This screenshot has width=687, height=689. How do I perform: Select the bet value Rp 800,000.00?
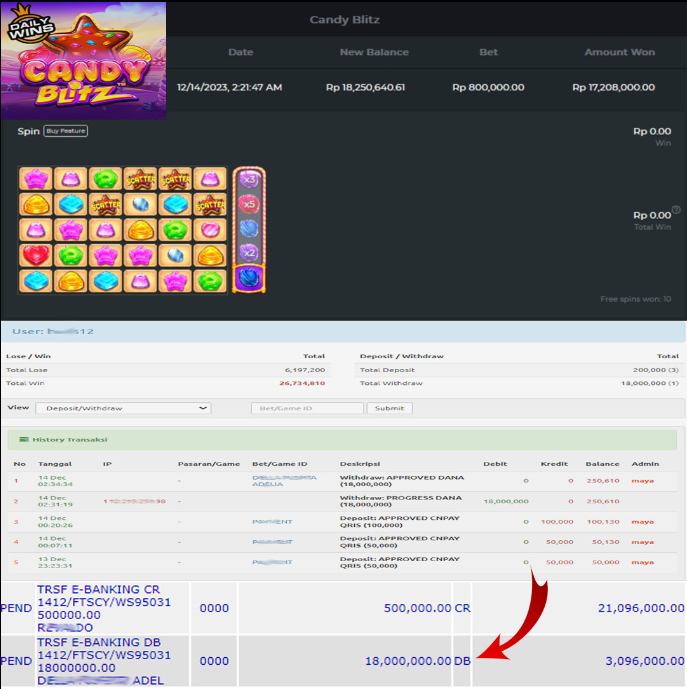click(488, 87)
